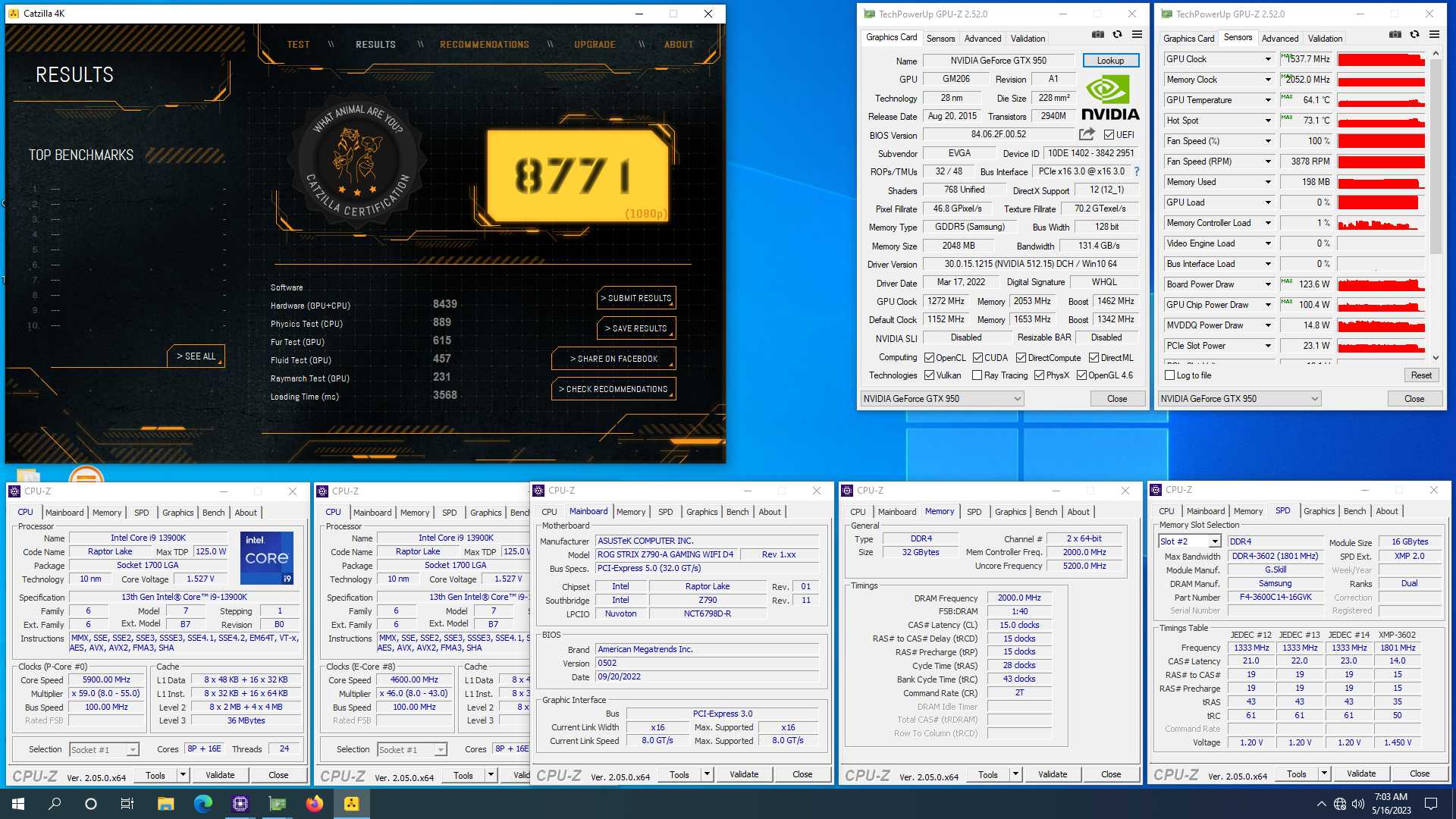Viewport: 1456px width, 819px height.
Task: Click Board Power Draw sensor graph
Action: [x=1381, y=284]
